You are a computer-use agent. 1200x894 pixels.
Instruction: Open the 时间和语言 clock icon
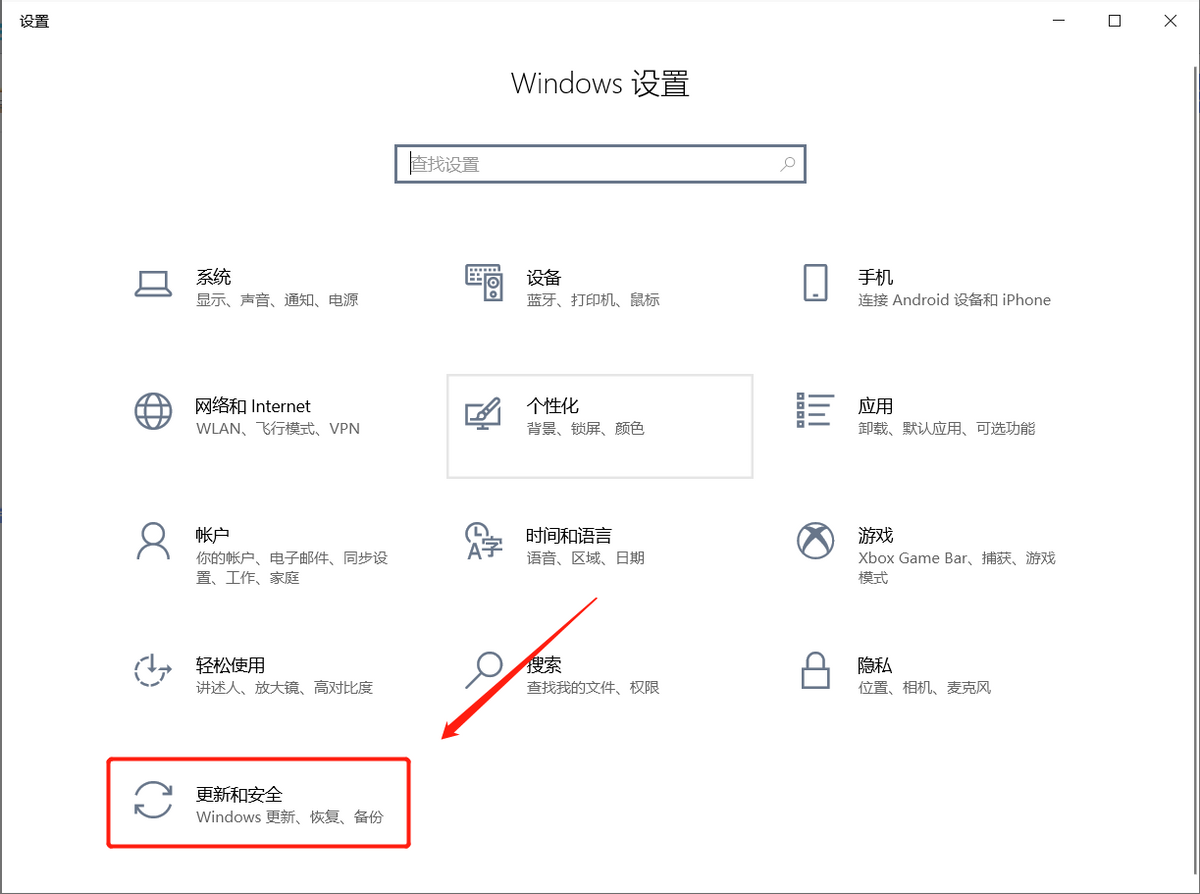point(484,541)
